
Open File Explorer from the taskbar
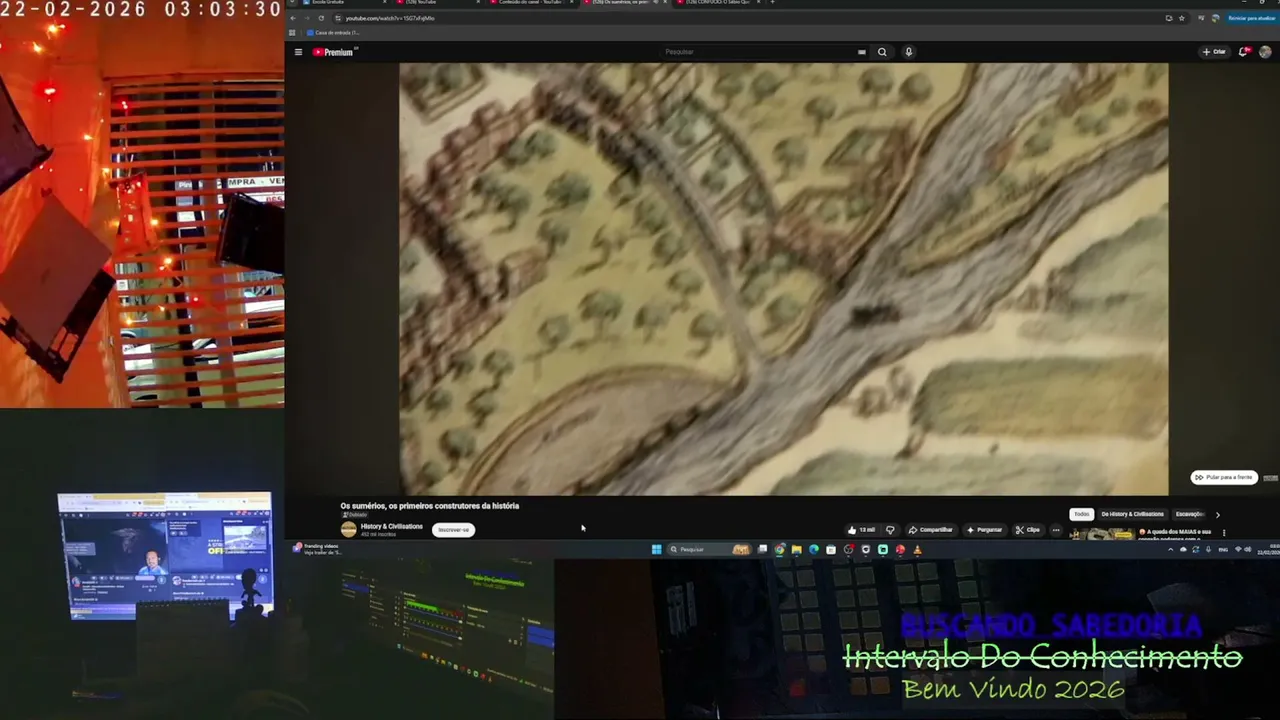[796, 549]
